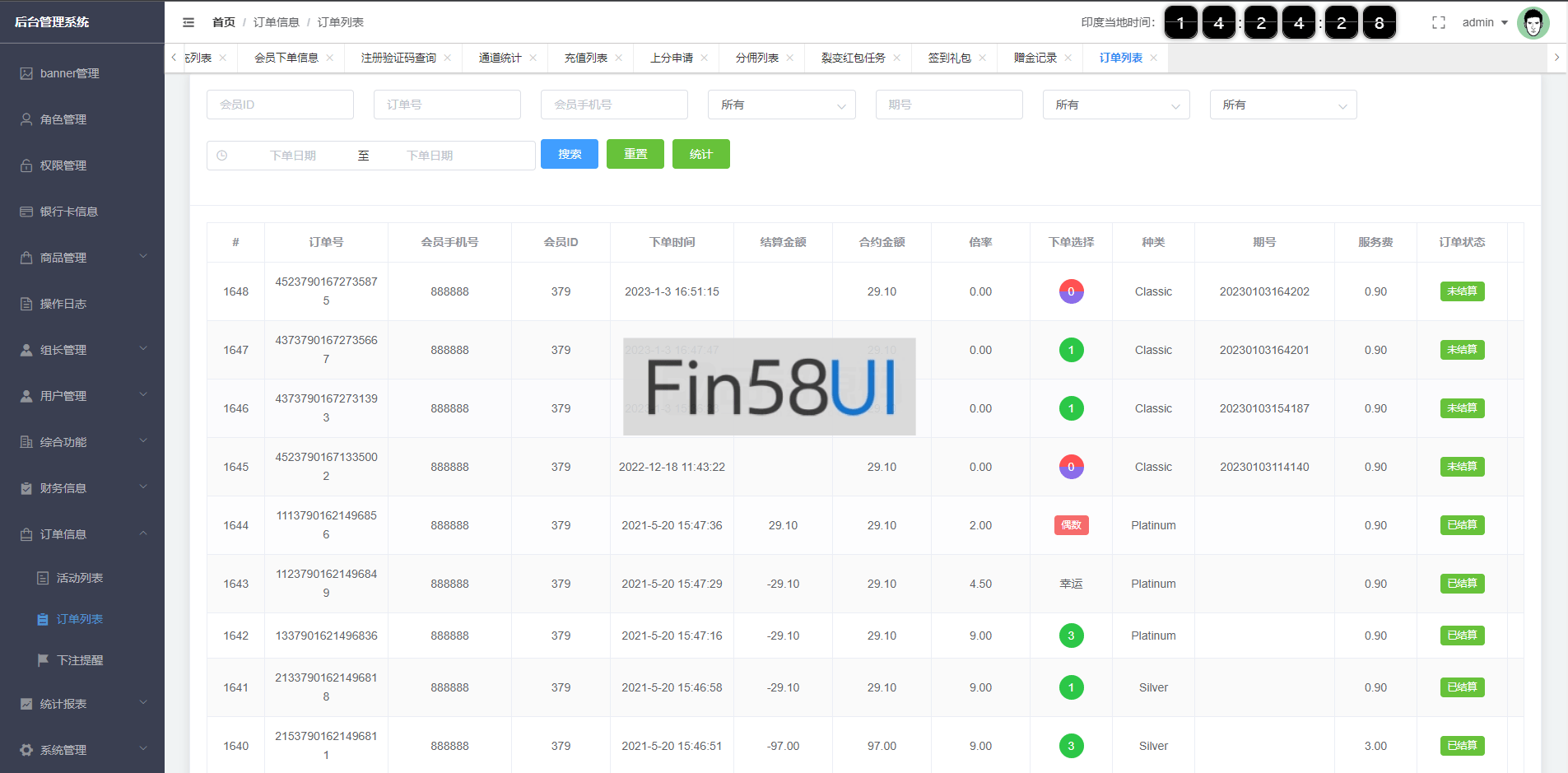Viewport: 1568px width, 773px height.
Task: Switch to the 通道统计 tab
Action: 500,58
